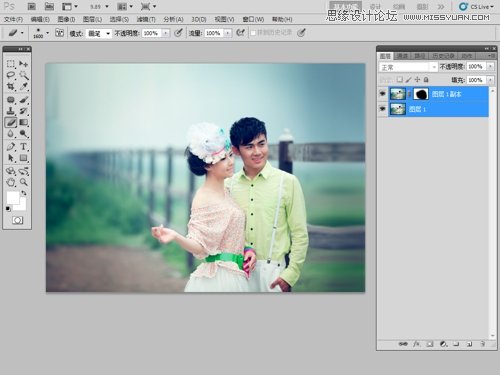Open the flow slider arrow
The height and width of the screenshot is (375, 500).
[228, 33]
